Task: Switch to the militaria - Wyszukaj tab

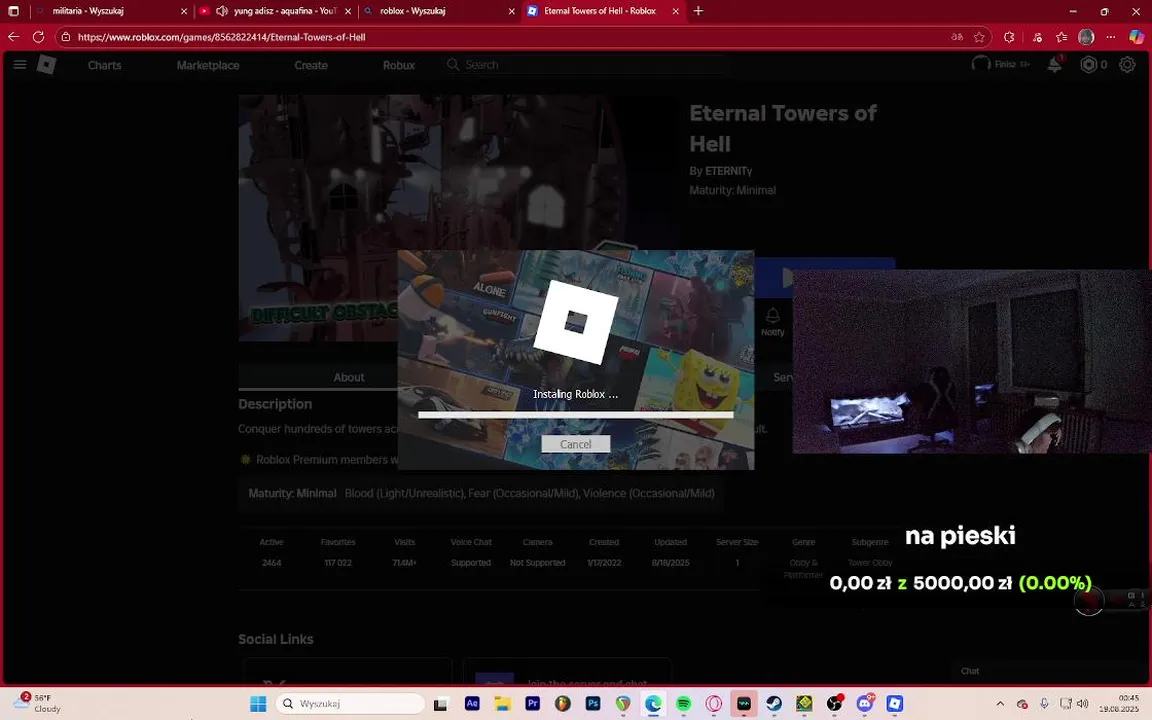Action: (109, 11)
